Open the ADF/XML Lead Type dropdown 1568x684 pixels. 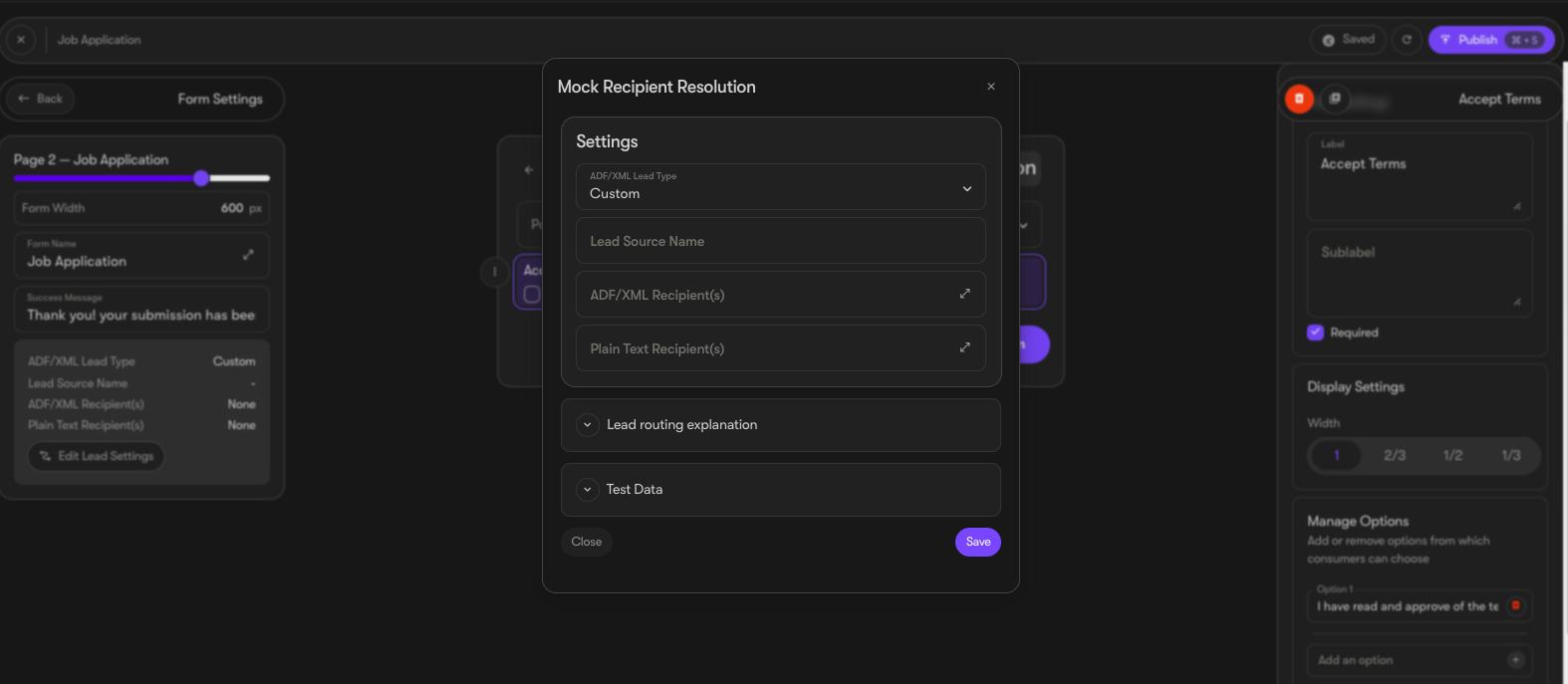click(781, 186)
